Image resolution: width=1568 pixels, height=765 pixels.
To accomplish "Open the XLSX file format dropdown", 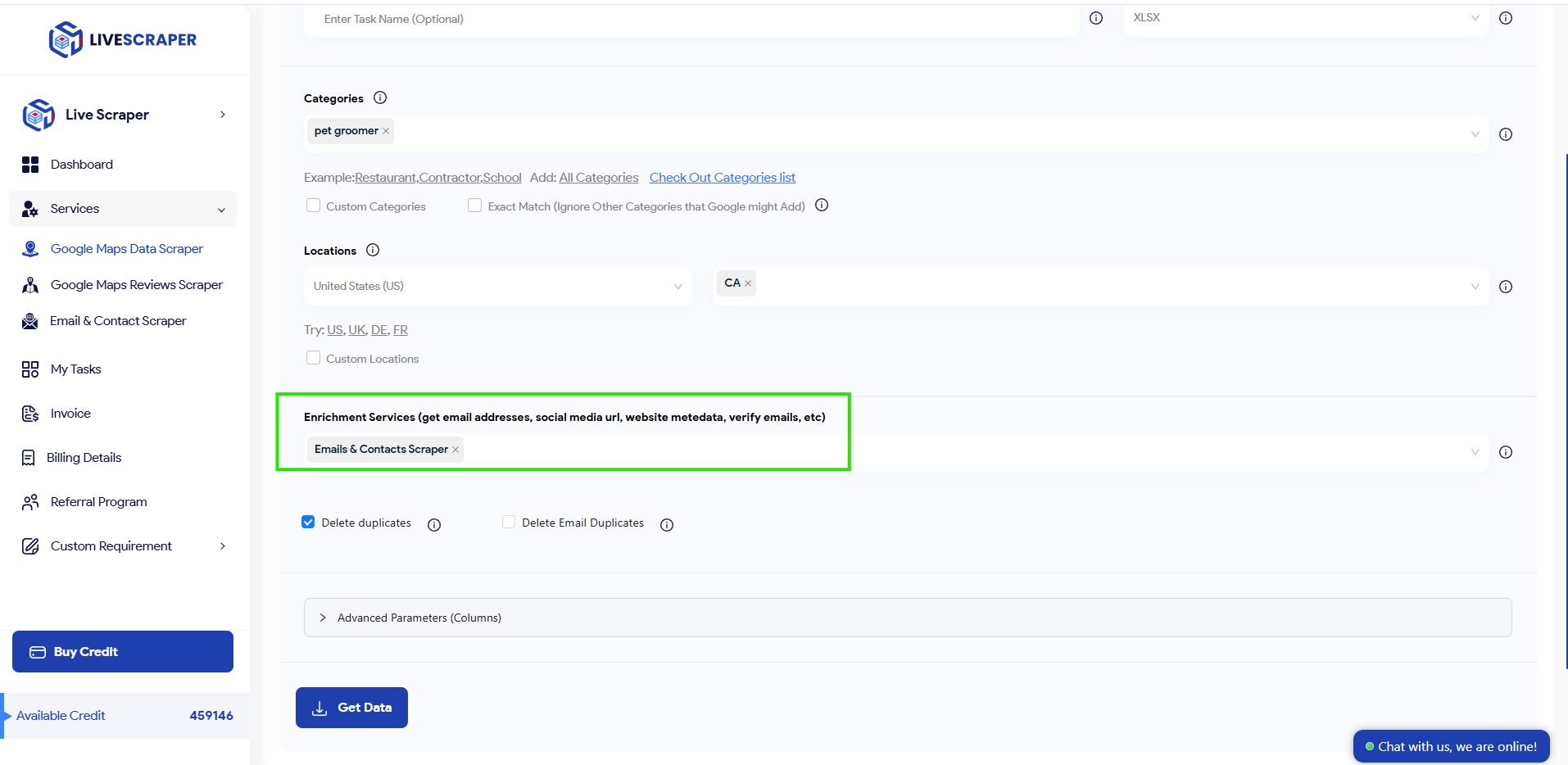I will coord(1306,18).
